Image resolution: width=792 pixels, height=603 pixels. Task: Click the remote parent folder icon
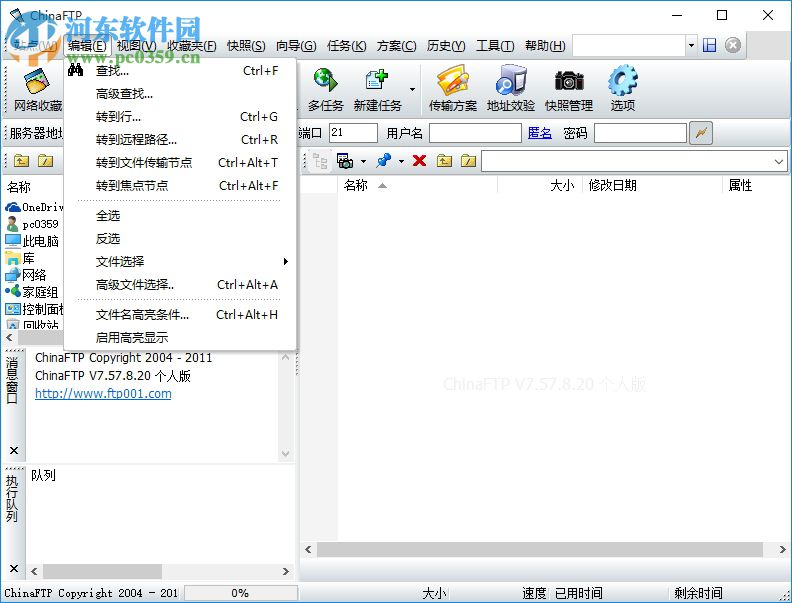tap(444, 161)
